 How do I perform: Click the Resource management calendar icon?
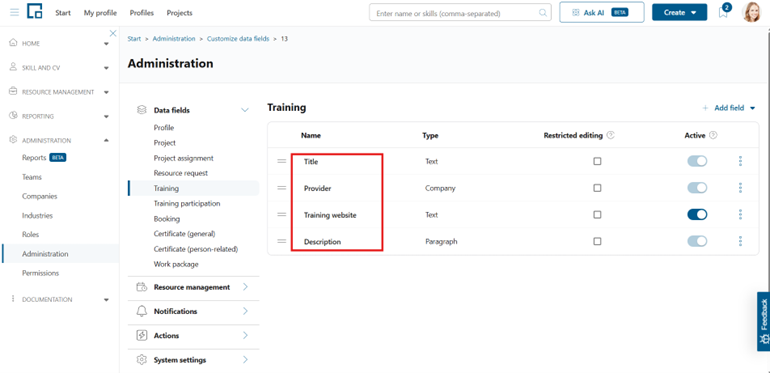click(141, 287)
